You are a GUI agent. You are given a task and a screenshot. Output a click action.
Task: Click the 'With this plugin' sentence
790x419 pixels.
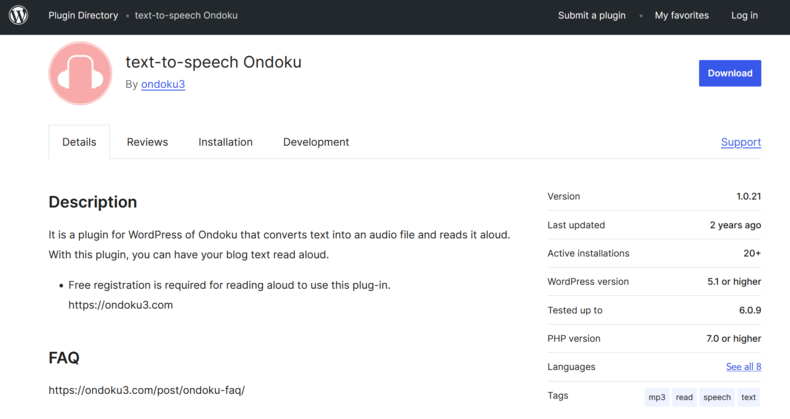[x=188, y=255]
